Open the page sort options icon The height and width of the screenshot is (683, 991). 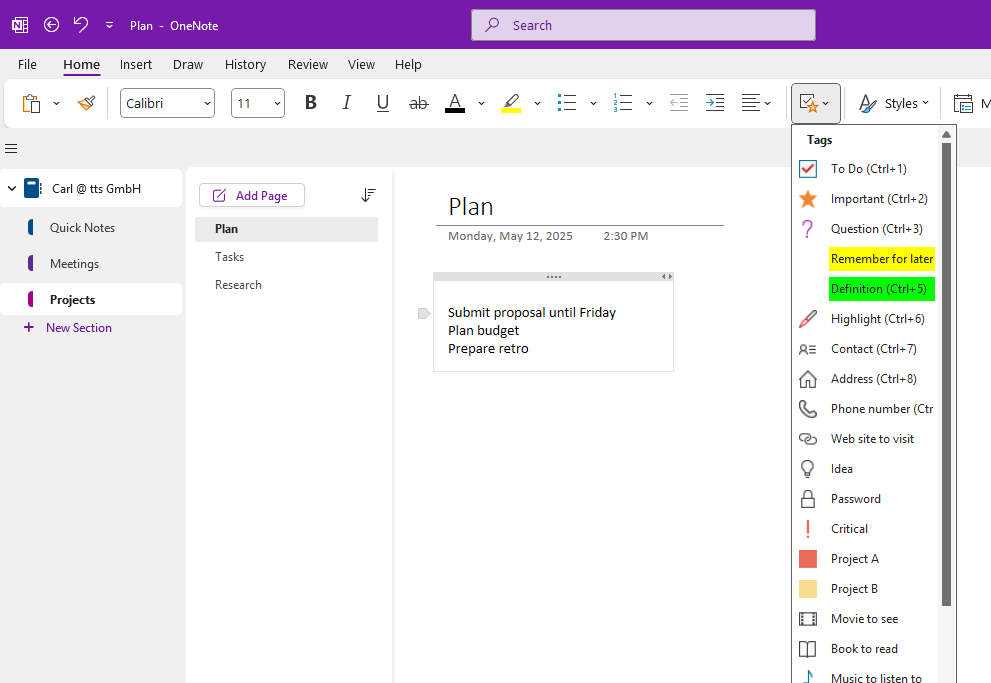pyautogui.click(x=368, y=195)
